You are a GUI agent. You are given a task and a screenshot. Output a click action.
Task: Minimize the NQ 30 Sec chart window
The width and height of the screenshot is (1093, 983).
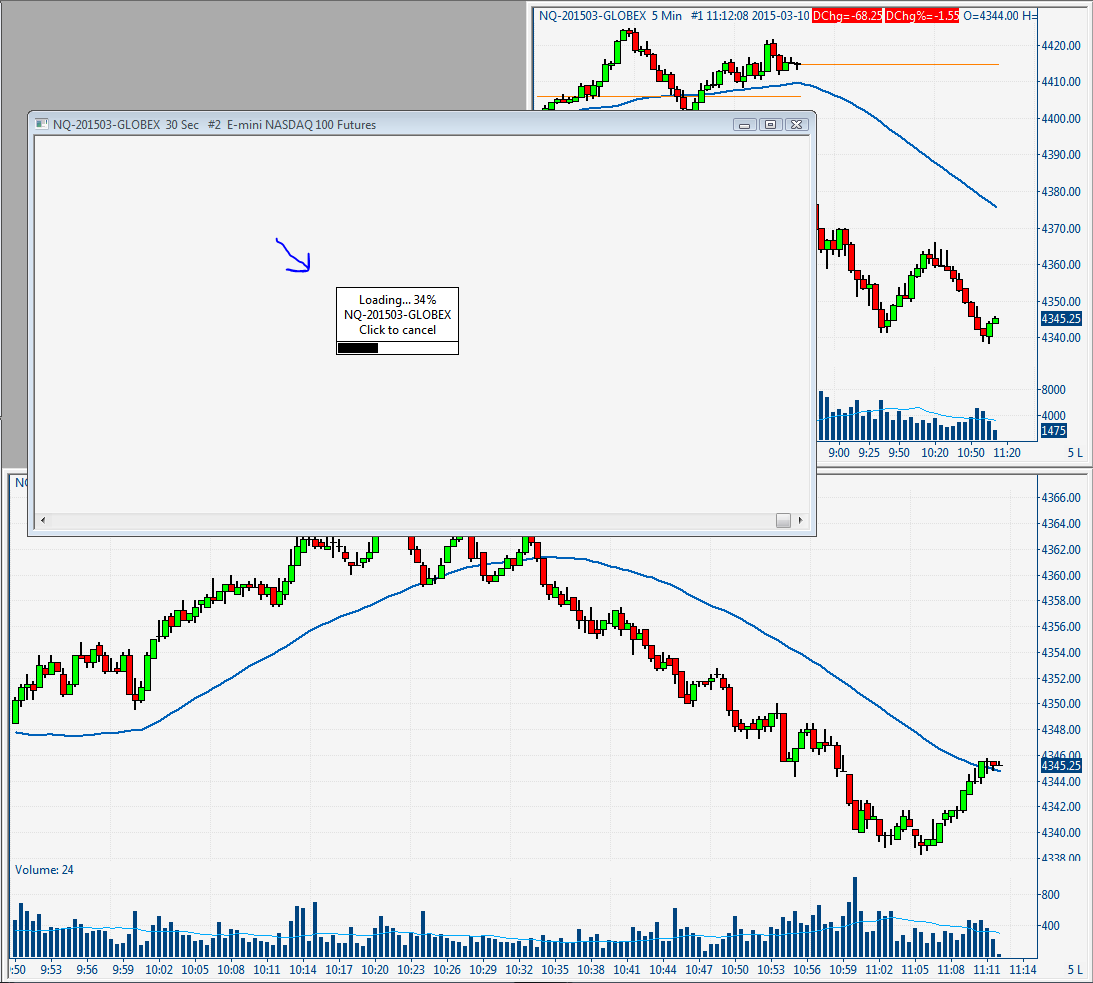coord(744,125)
